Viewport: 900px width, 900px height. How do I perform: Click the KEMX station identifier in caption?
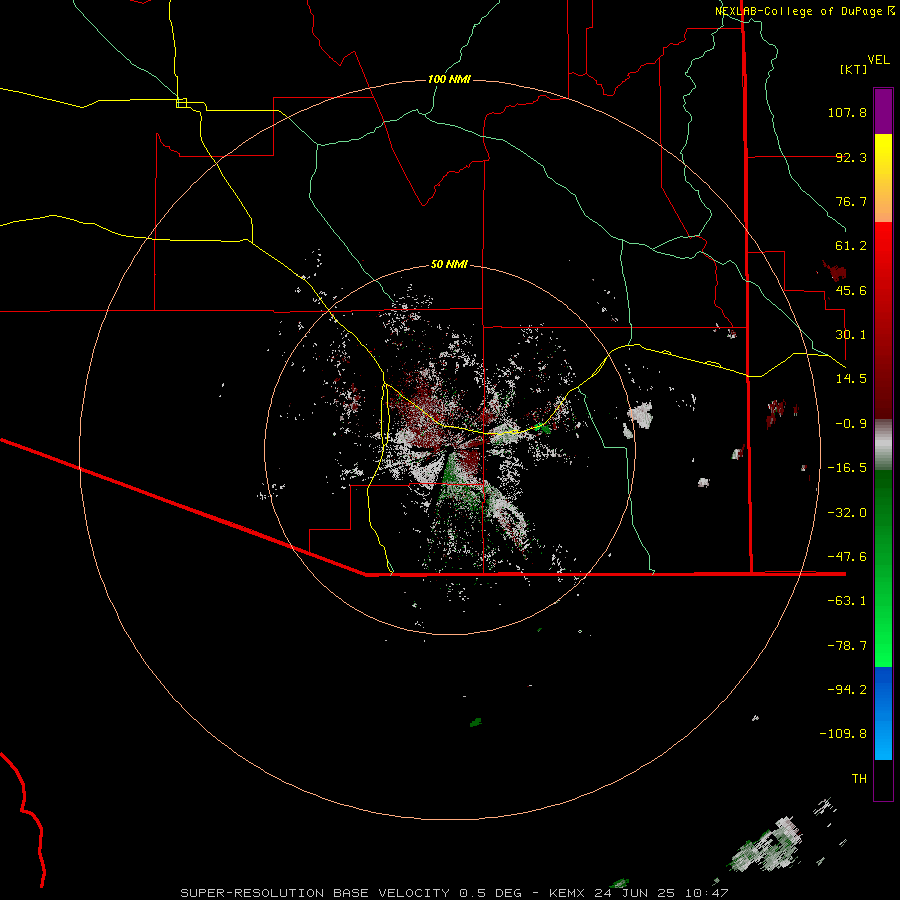click(568, 893)
